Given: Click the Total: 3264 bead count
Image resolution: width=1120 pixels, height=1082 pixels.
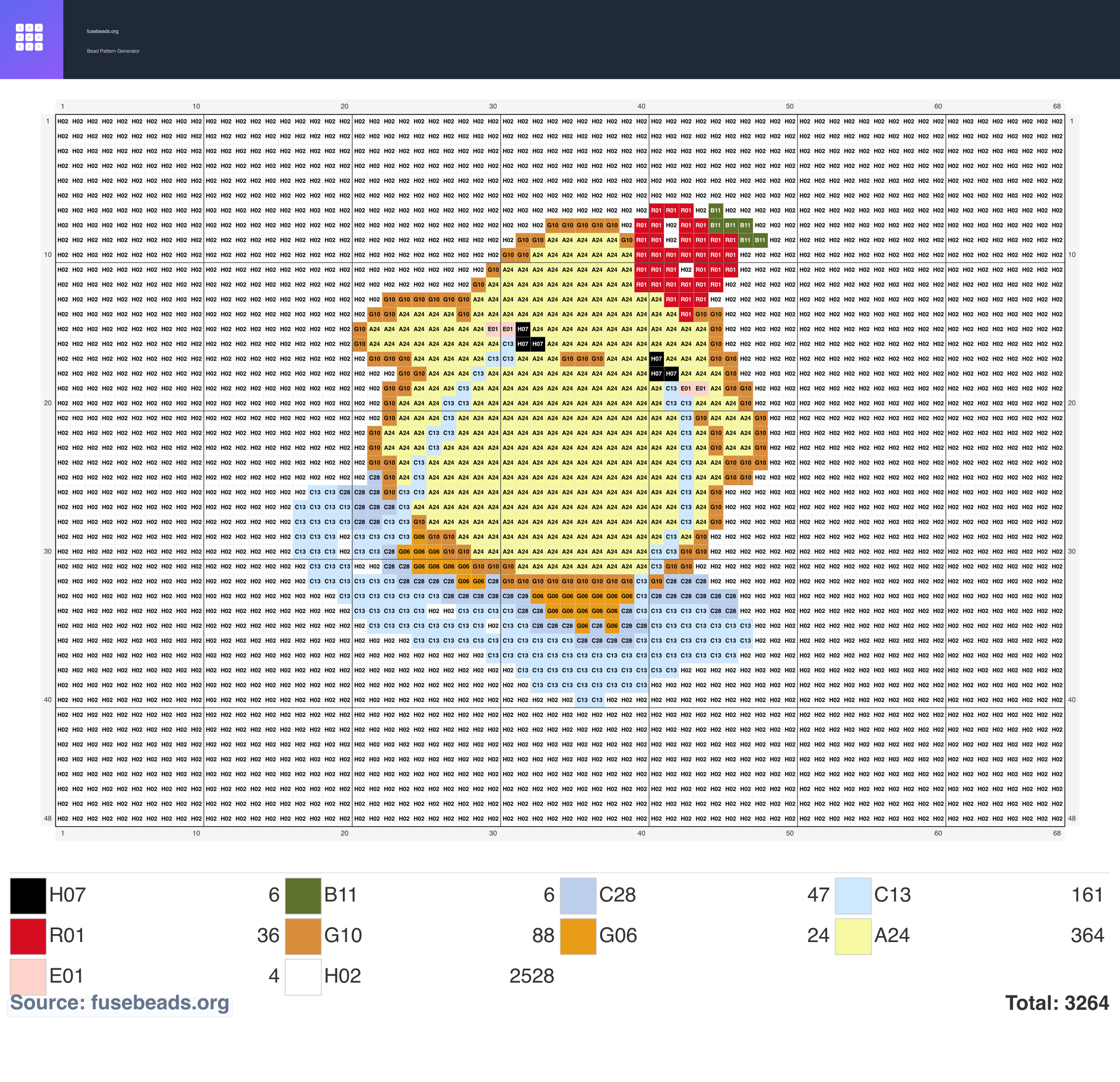Looking at the screenshot, I should click(x=1057, y=1003).
